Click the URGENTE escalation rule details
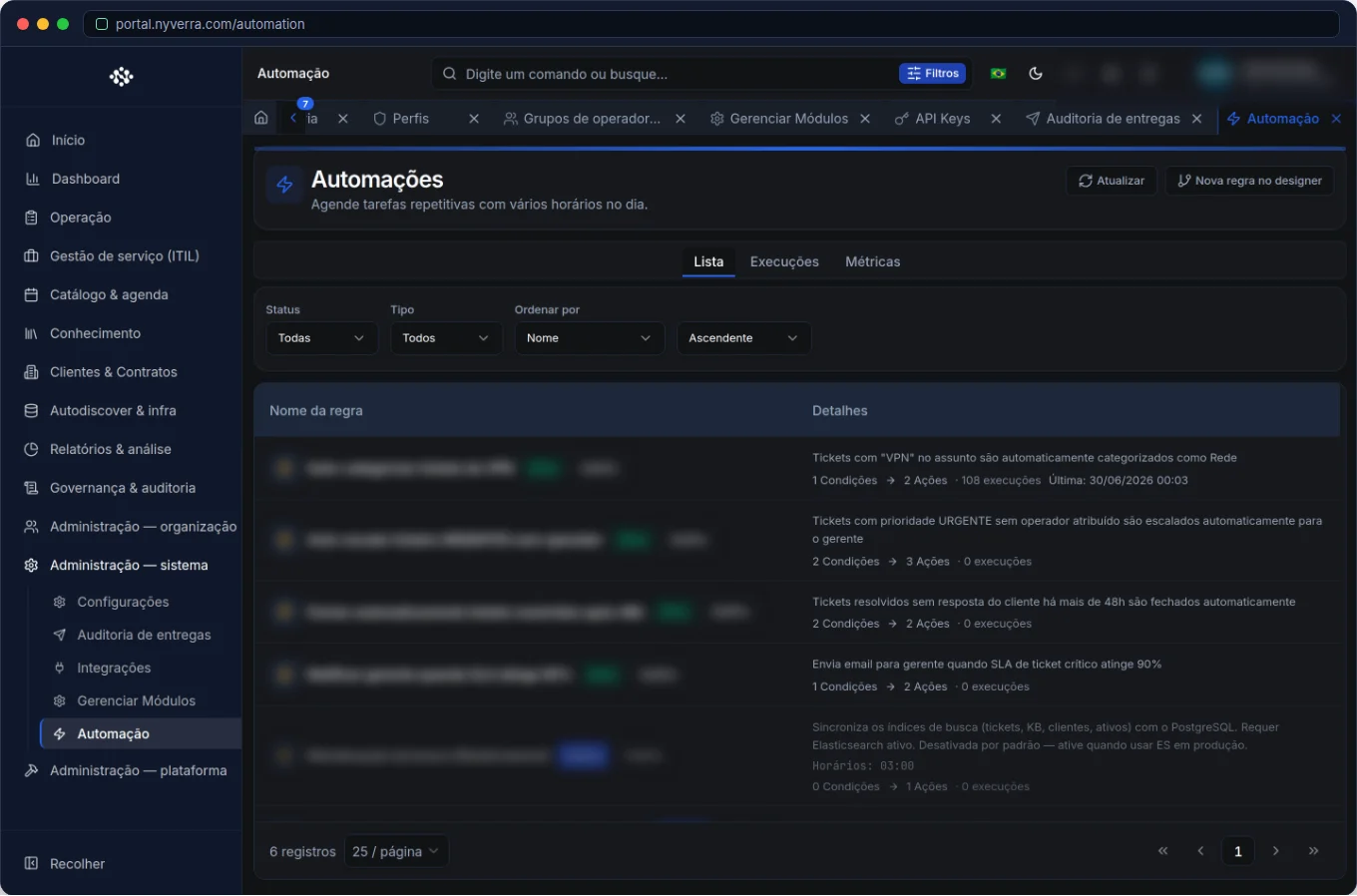 1068,541
